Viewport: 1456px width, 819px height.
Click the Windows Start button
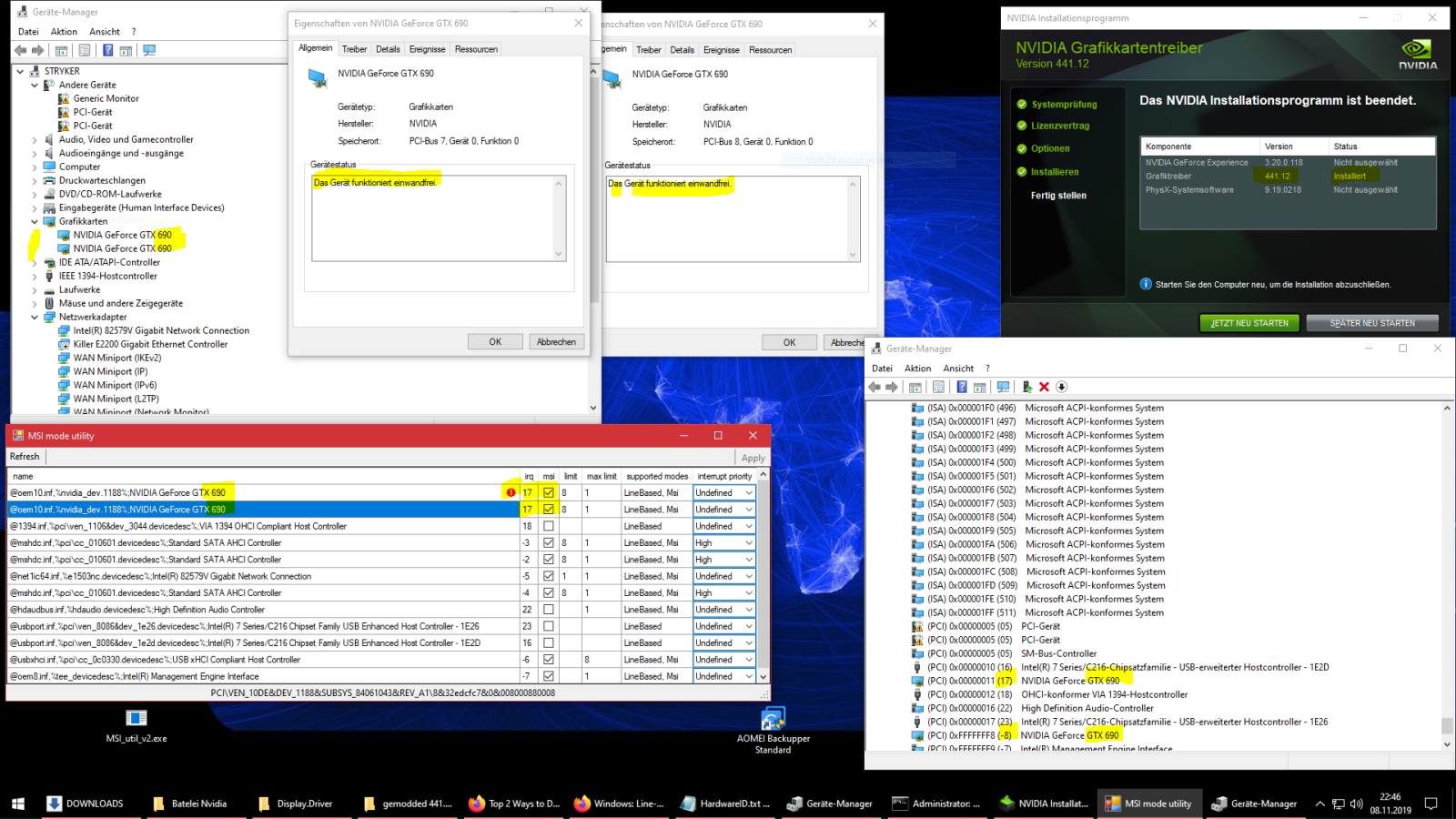tap(17, 804)
